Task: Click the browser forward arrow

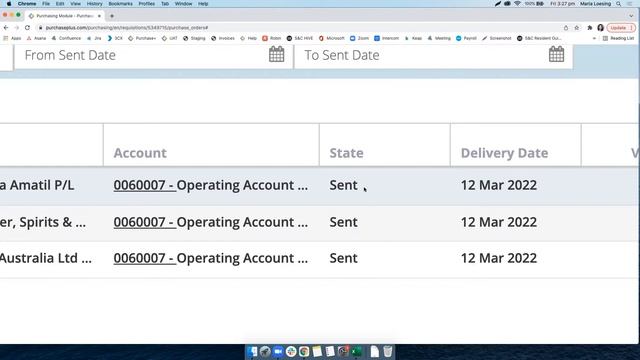Action: pyautogui.click(x=17, y=28)
